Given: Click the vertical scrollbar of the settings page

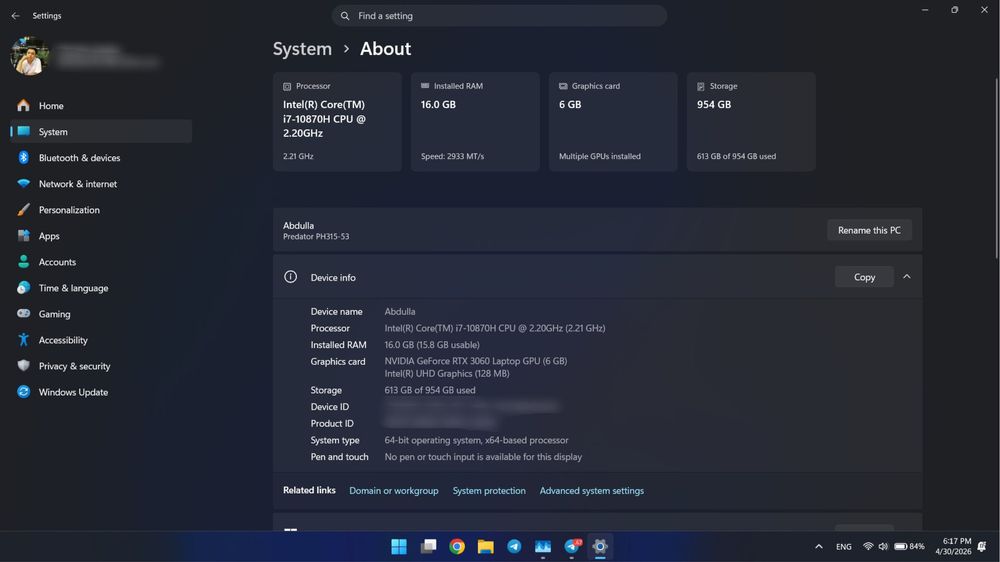Looking at the screenshot, I should point(996,168).
